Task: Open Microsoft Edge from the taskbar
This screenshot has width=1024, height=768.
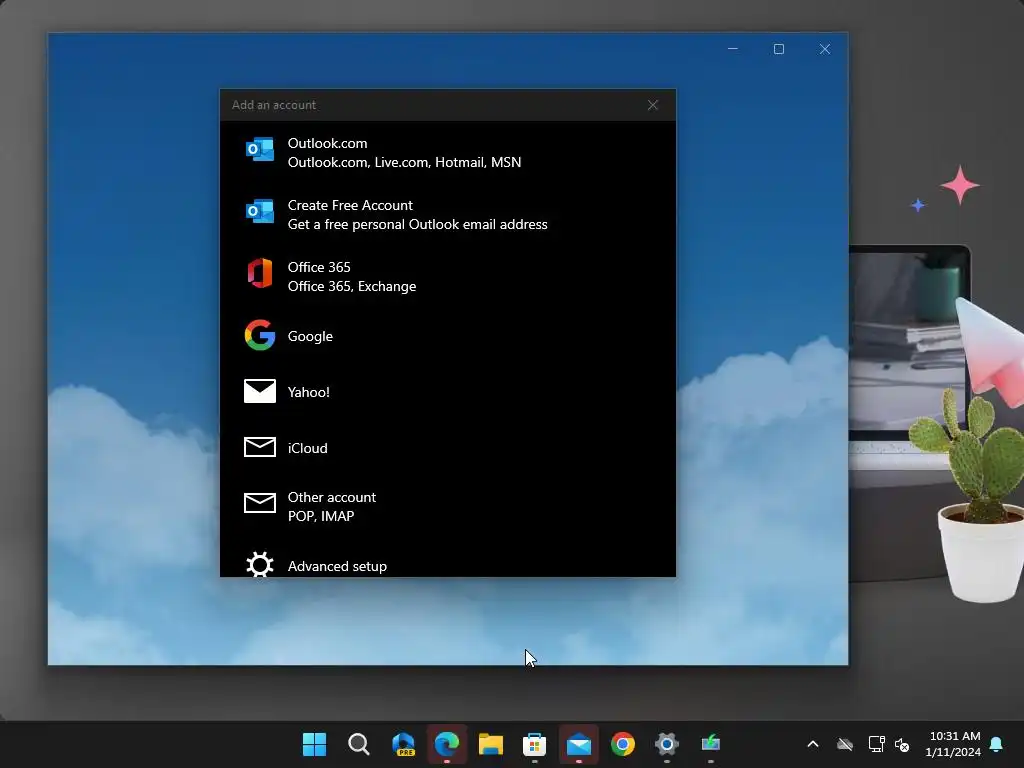Action: click(x=447, y=744)
